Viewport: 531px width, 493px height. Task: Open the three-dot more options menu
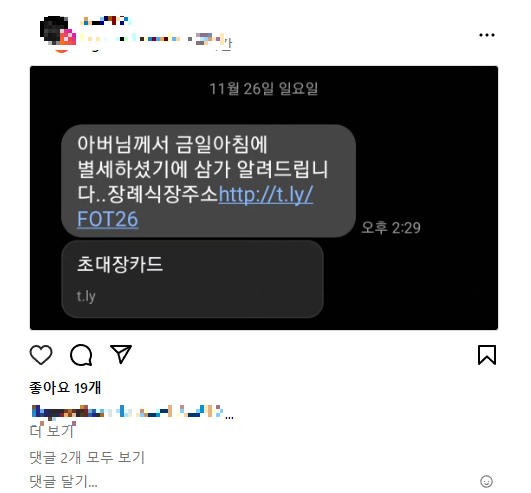pos(487,35)
